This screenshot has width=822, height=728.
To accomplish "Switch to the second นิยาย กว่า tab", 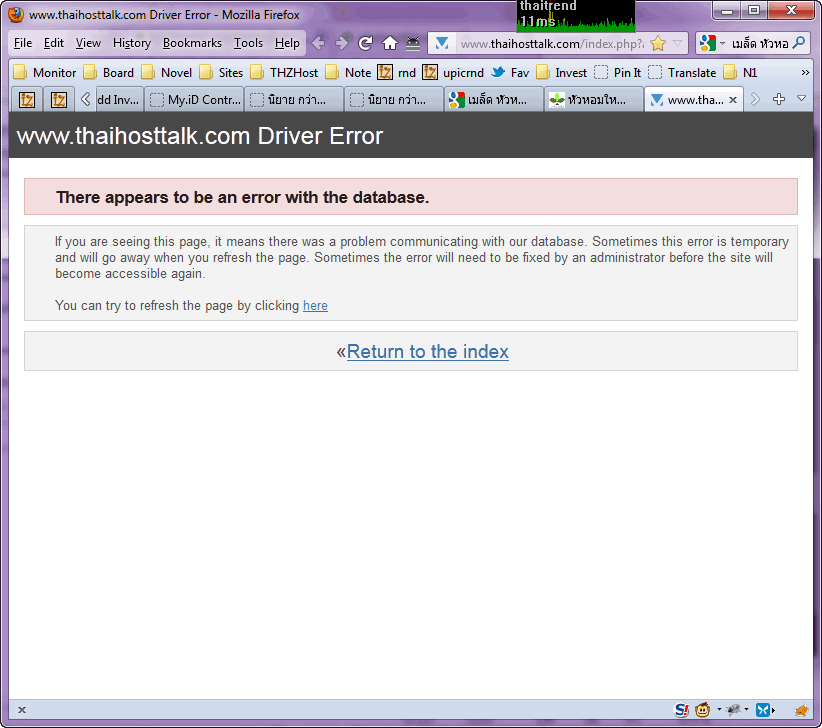I will click(394, 100).
